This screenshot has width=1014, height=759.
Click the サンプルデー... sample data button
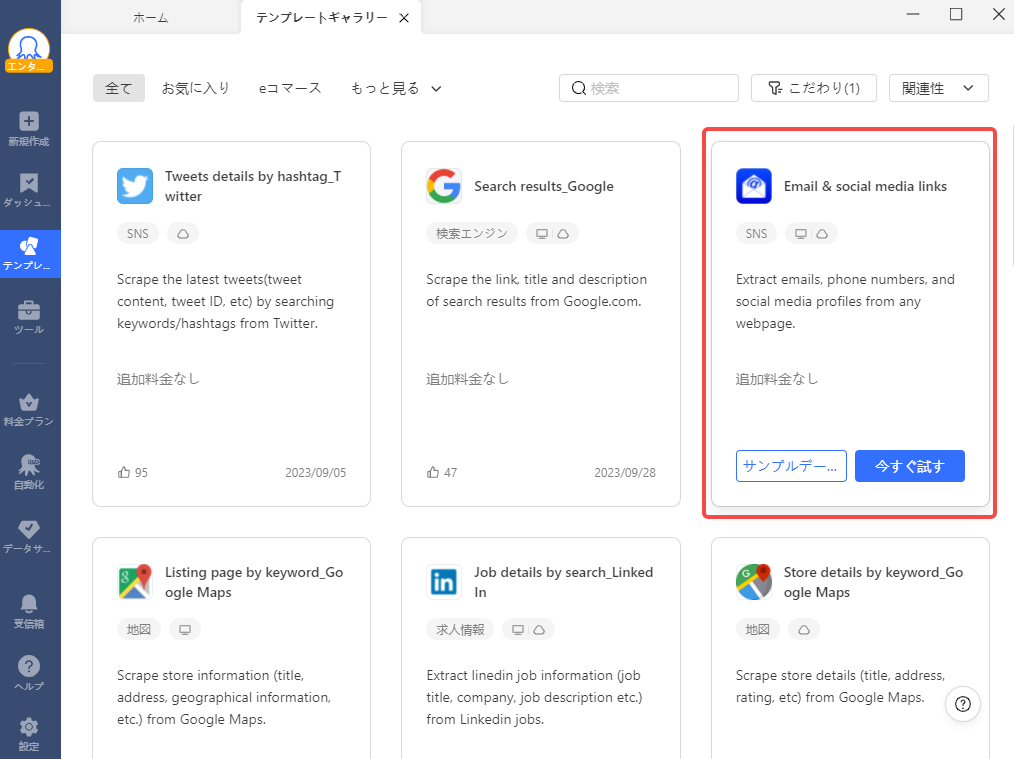click(x=791, y=466)
